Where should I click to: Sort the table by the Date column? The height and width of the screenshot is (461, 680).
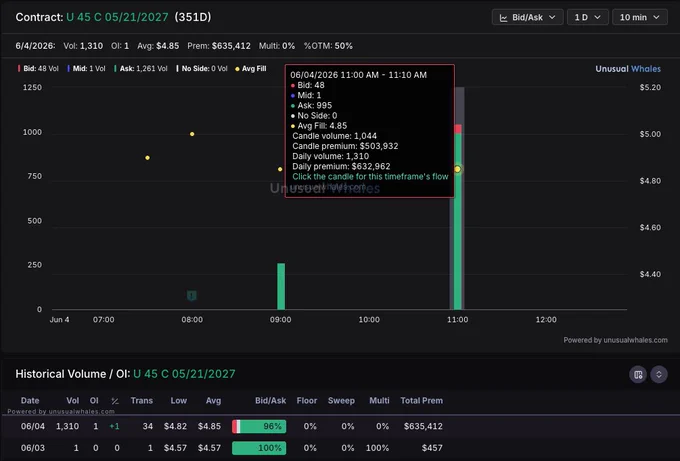[30, 401]
